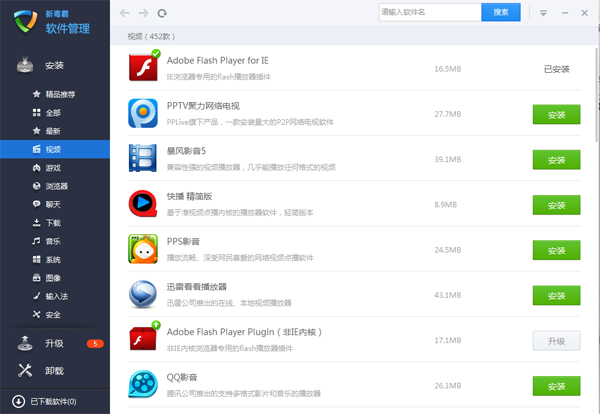Click the 新毒霸 shield logo
Image resolution: width=600 pixels, height=414 pixels.
pos(26,21)
